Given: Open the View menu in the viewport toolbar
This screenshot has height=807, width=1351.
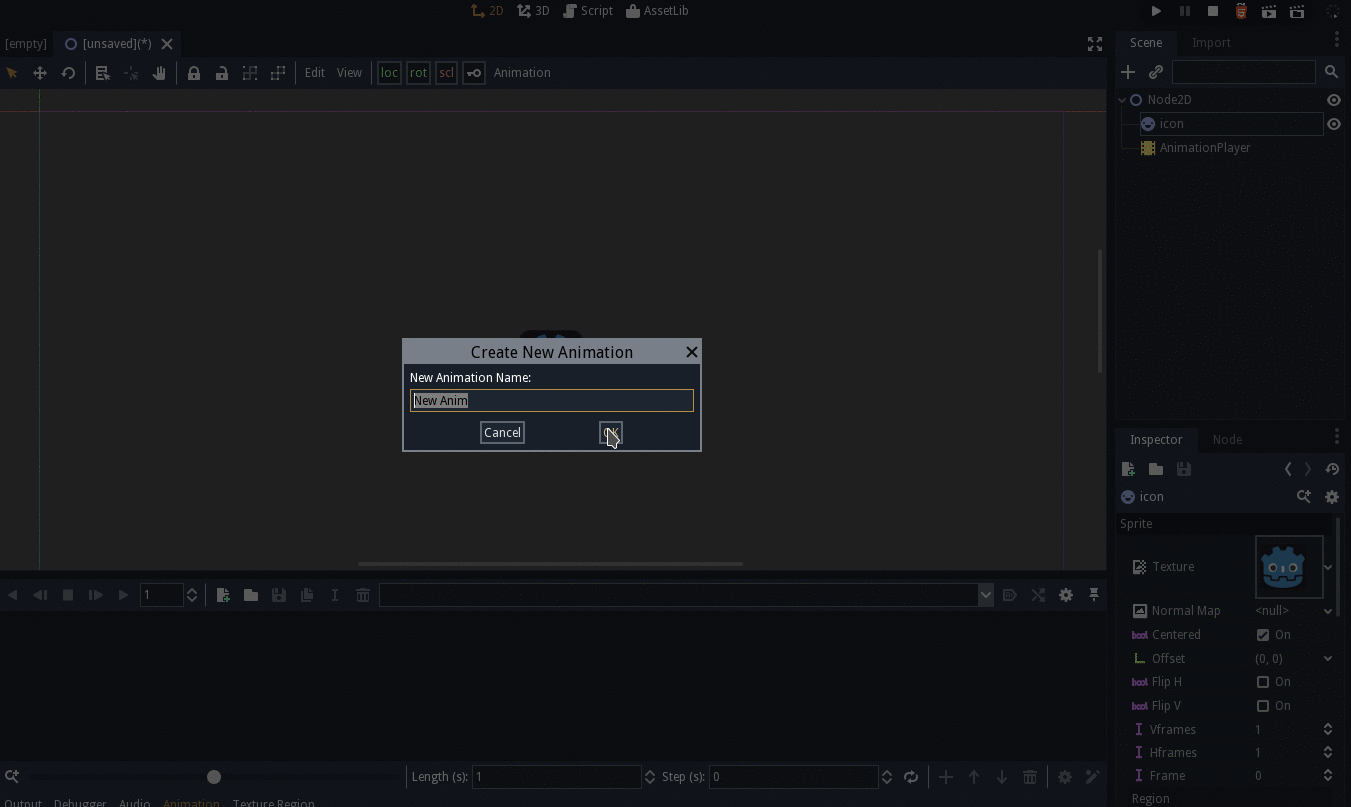Looking at the screenshot, I should [349, 72].
